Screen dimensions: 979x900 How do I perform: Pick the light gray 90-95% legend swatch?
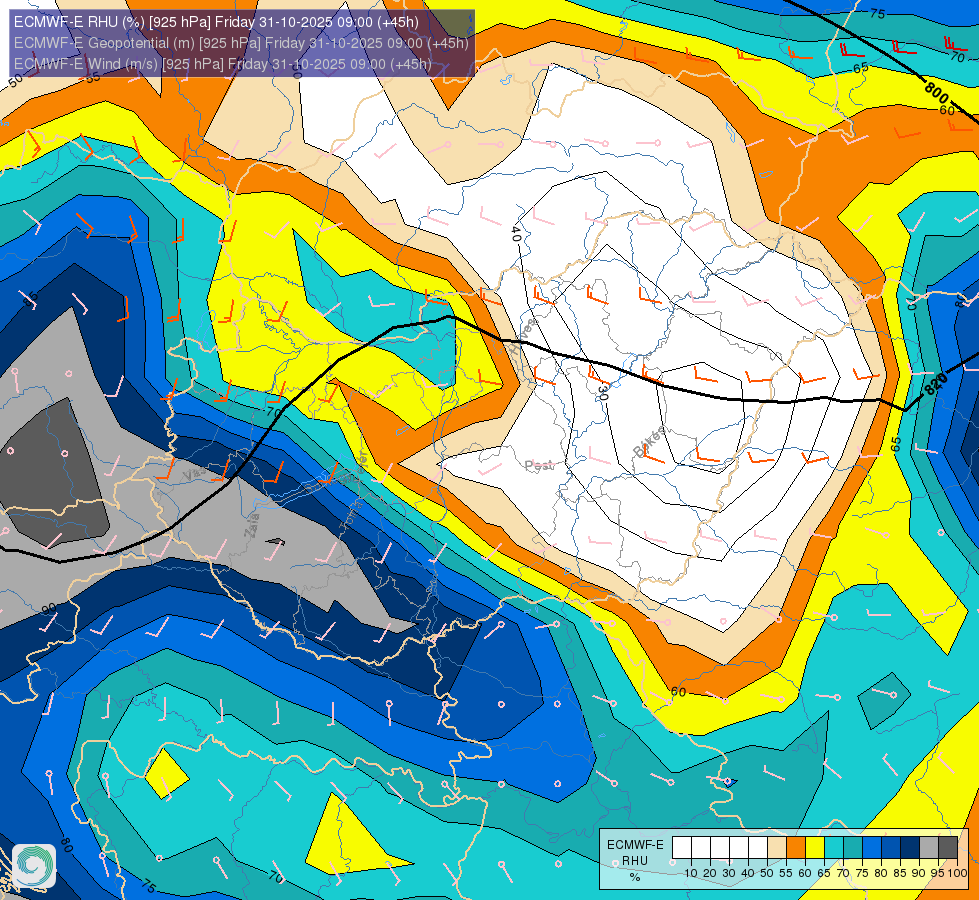coord(929,848)
